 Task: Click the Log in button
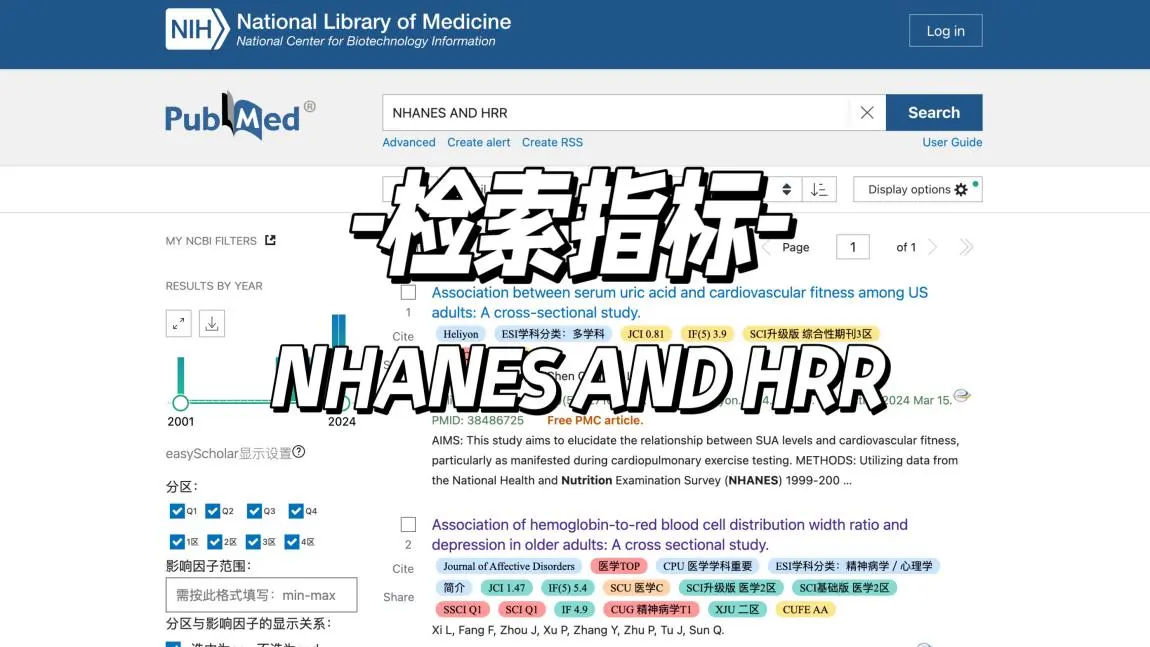(x=945, y=31)
